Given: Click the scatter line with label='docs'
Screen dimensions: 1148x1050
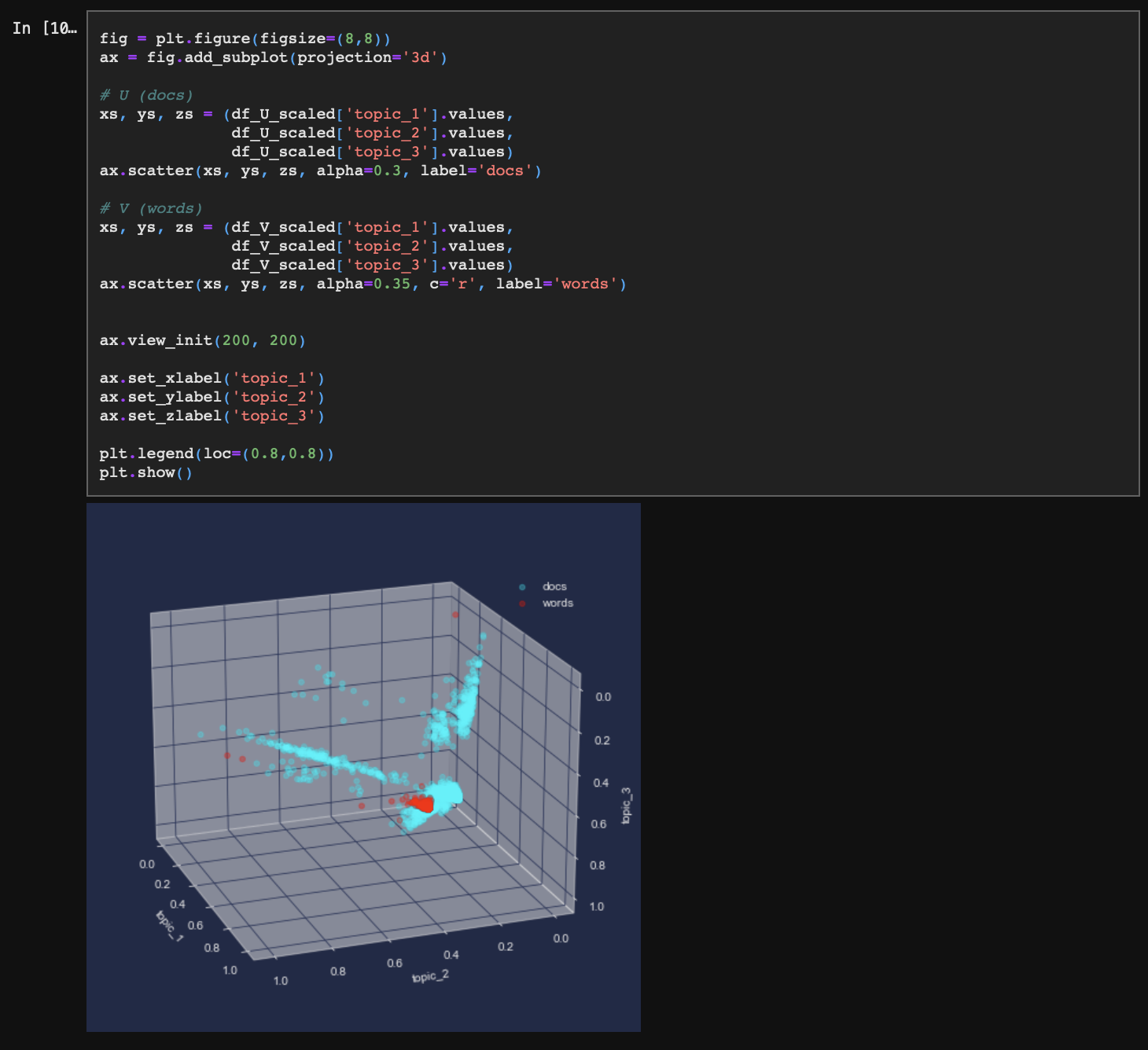Looking at the screenshot, I should (320, 171).
